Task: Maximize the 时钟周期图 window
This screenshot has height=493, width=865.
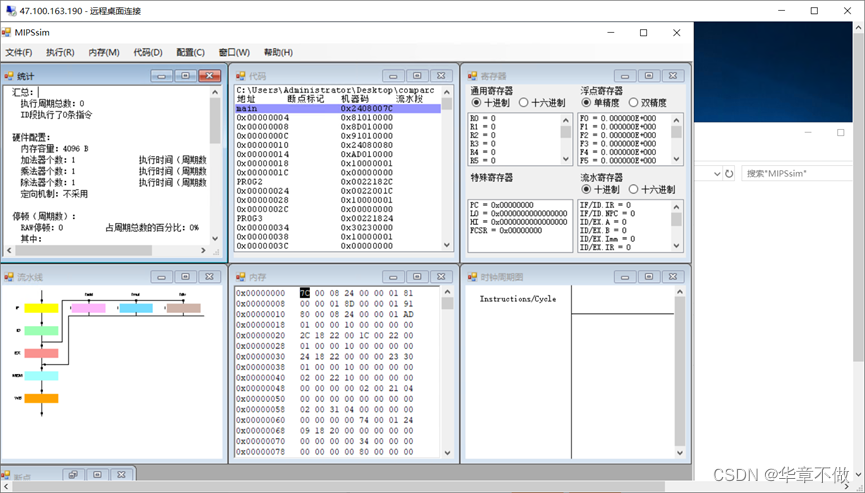Action: [x=649, y=276]
